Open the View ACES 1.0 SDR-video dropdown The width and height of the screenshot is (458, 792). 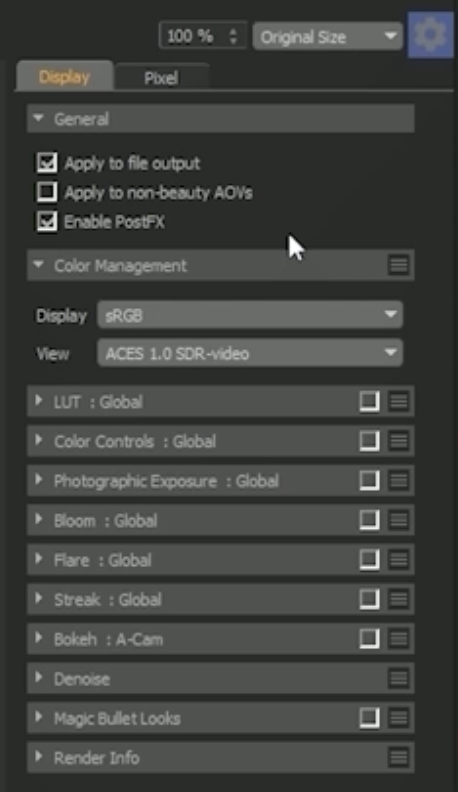point(250,353)
